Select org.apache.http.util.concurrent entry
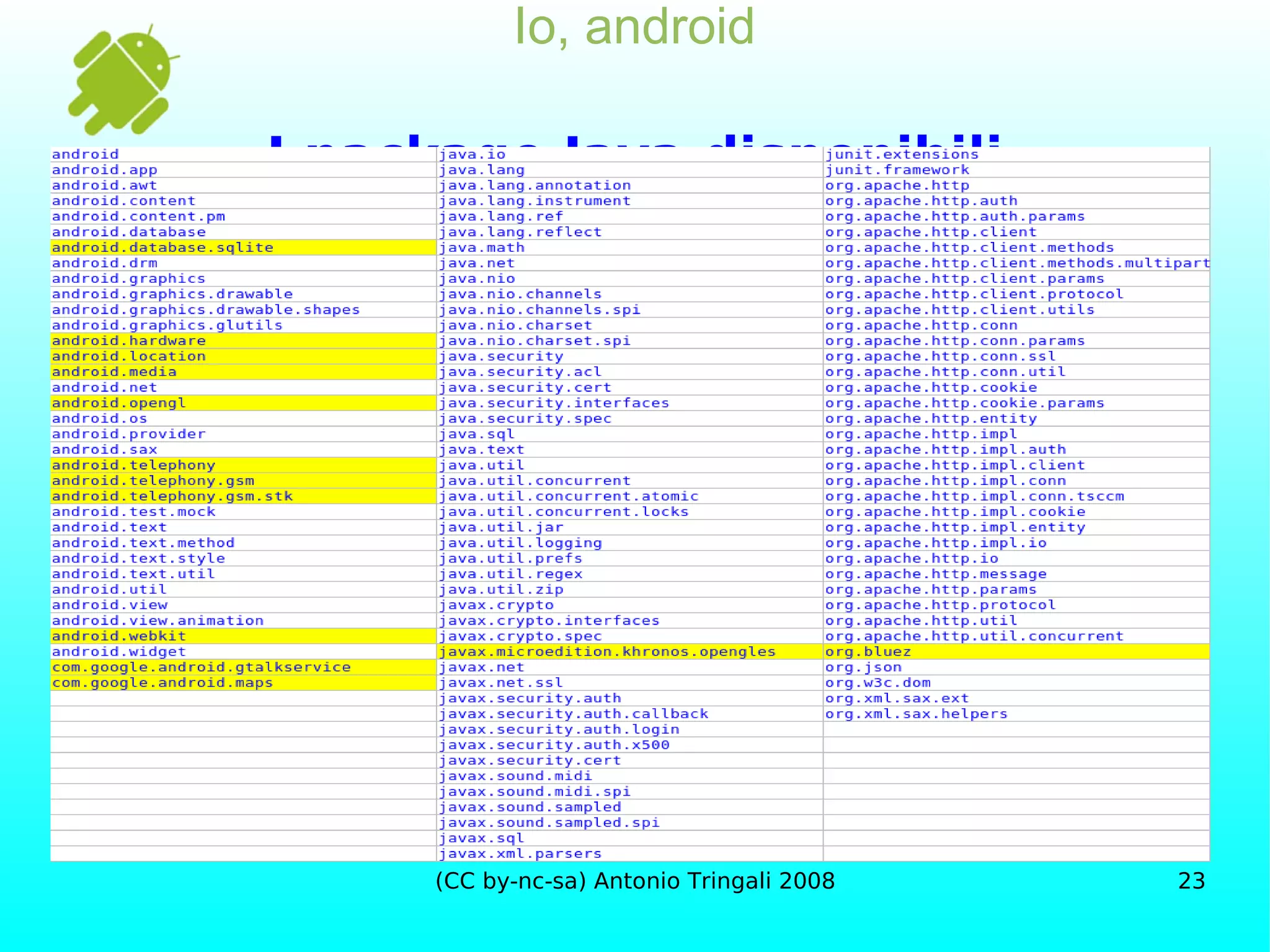Screen dimensions: 1270x952 [x=1016, y=636]
